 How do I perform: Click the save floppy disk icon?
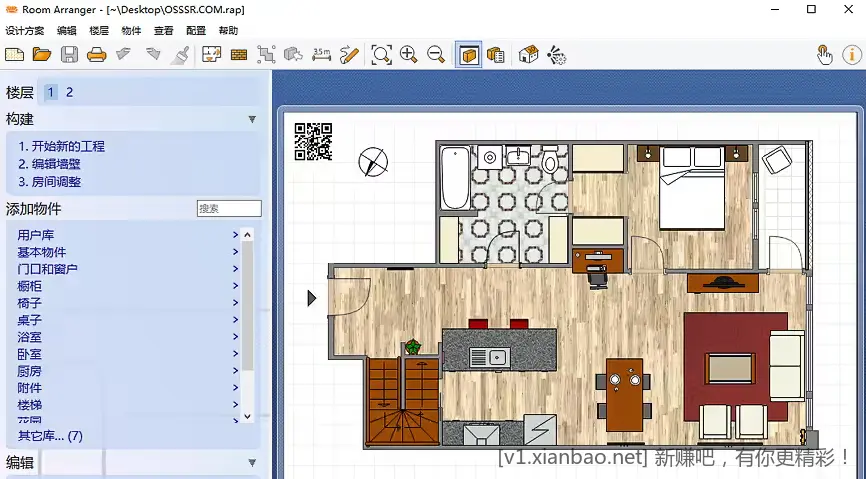(69, 55)
